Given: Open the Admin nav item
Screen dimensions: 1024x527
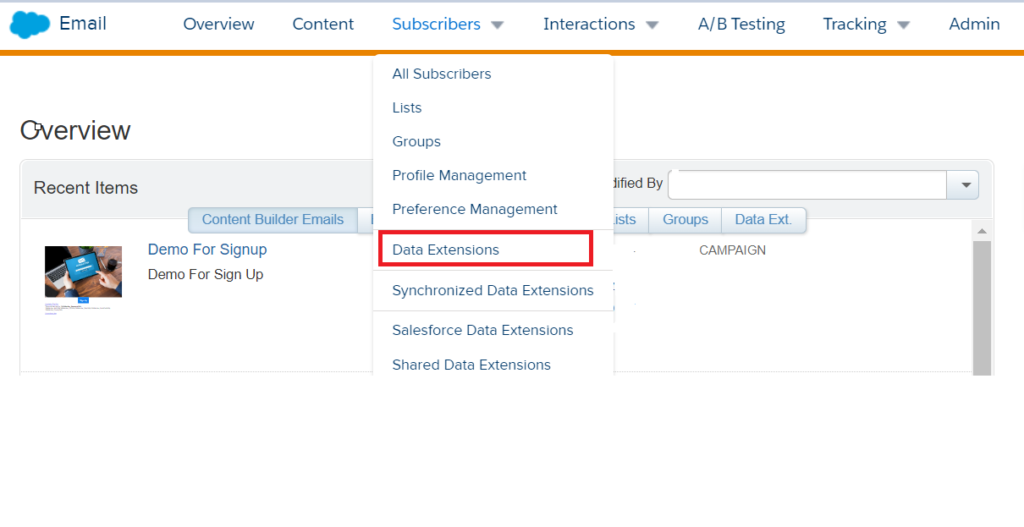Looking at the screenshot, I should coord(974,24).
